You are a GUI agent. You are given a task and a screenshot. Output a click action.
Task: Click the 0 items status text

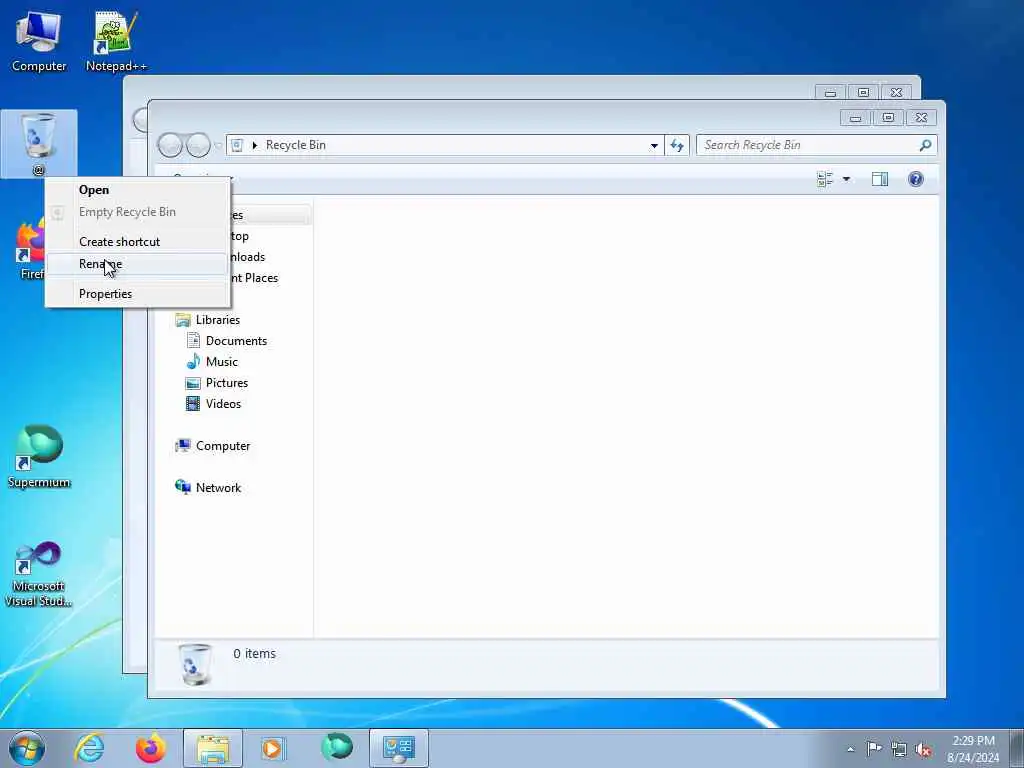click(255, 654)
